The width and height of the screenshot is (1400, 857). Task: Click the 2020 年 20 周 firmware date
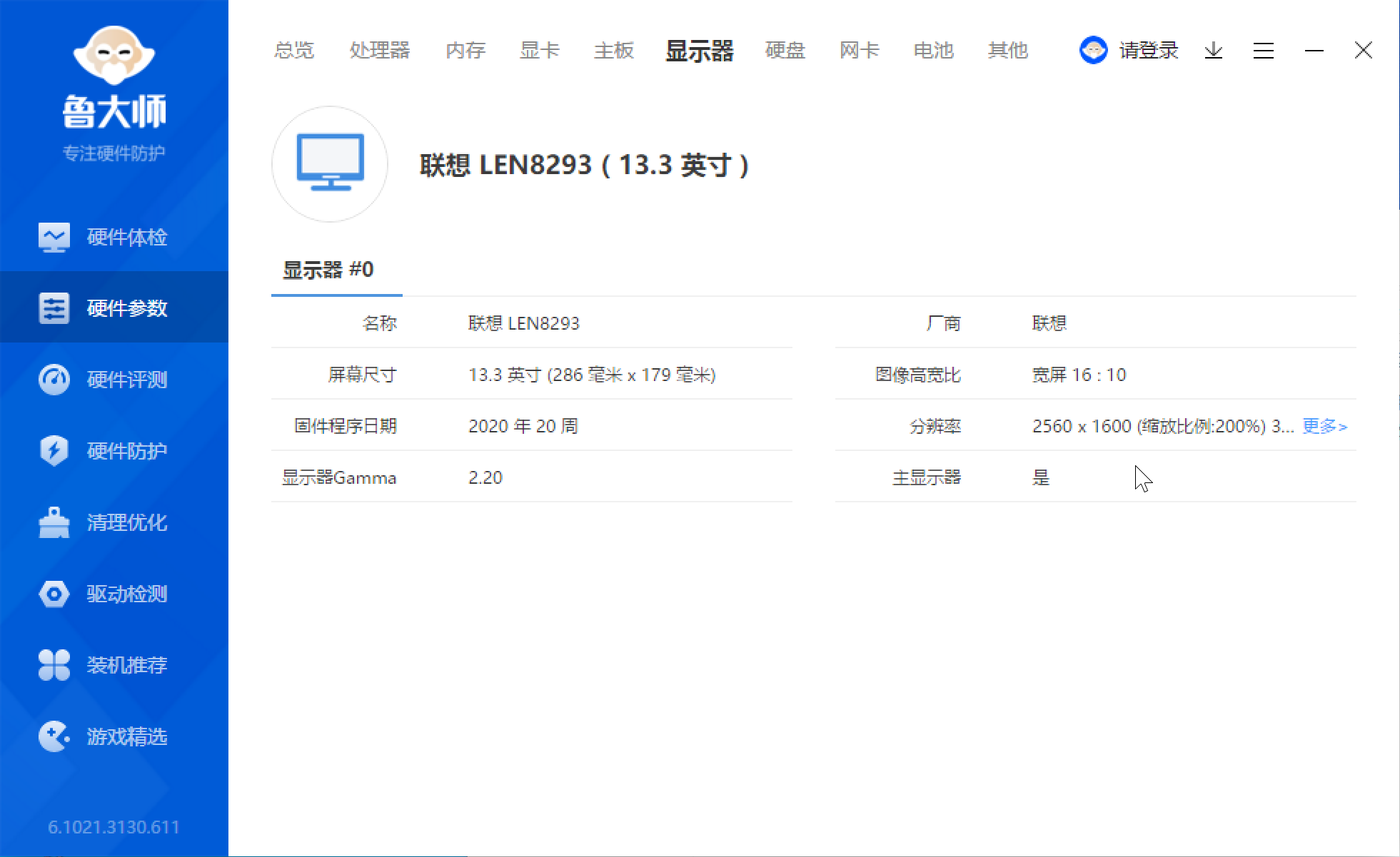pyautogui.click(x=523, y=426)
